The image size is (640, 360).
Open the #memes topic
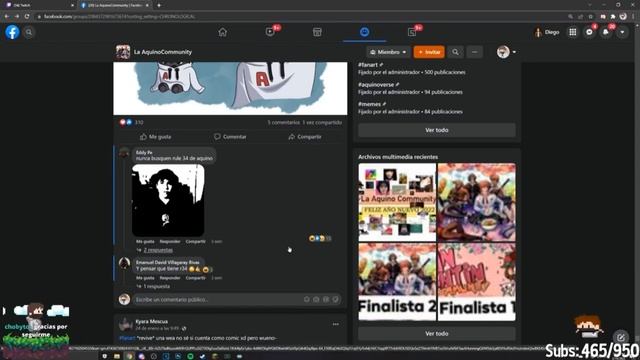(x=369, y=104)
